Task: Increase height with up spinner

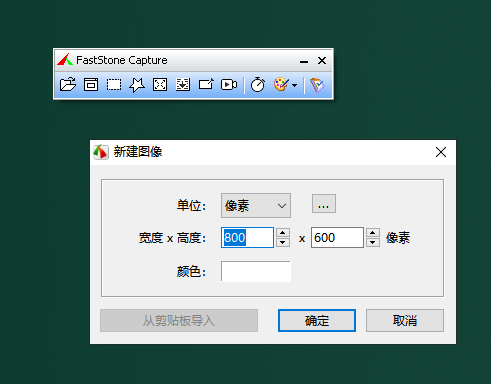Action: coord(373,233)
